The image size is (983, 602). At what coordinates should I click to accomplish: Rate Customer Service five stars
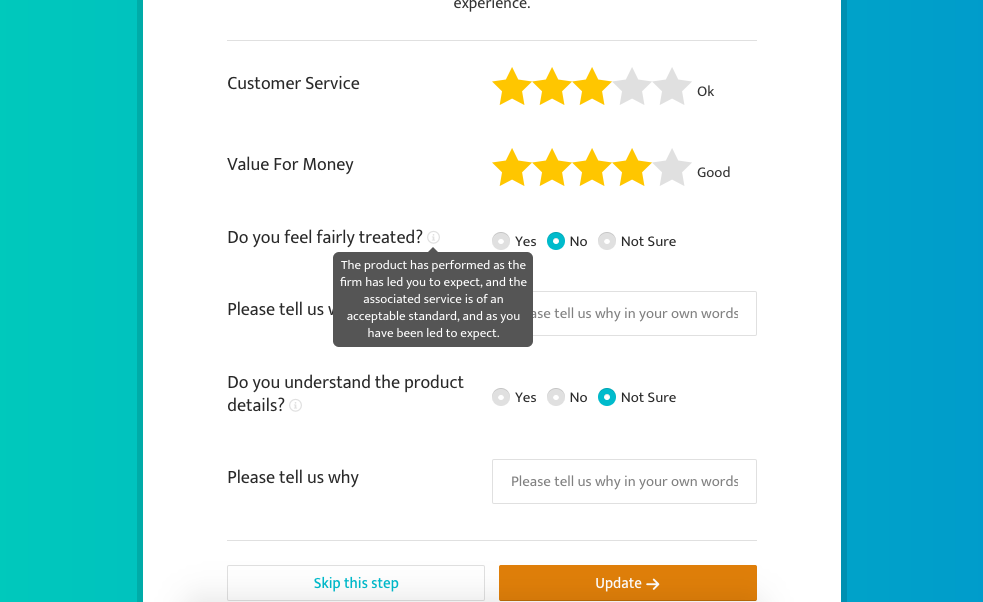671,87
